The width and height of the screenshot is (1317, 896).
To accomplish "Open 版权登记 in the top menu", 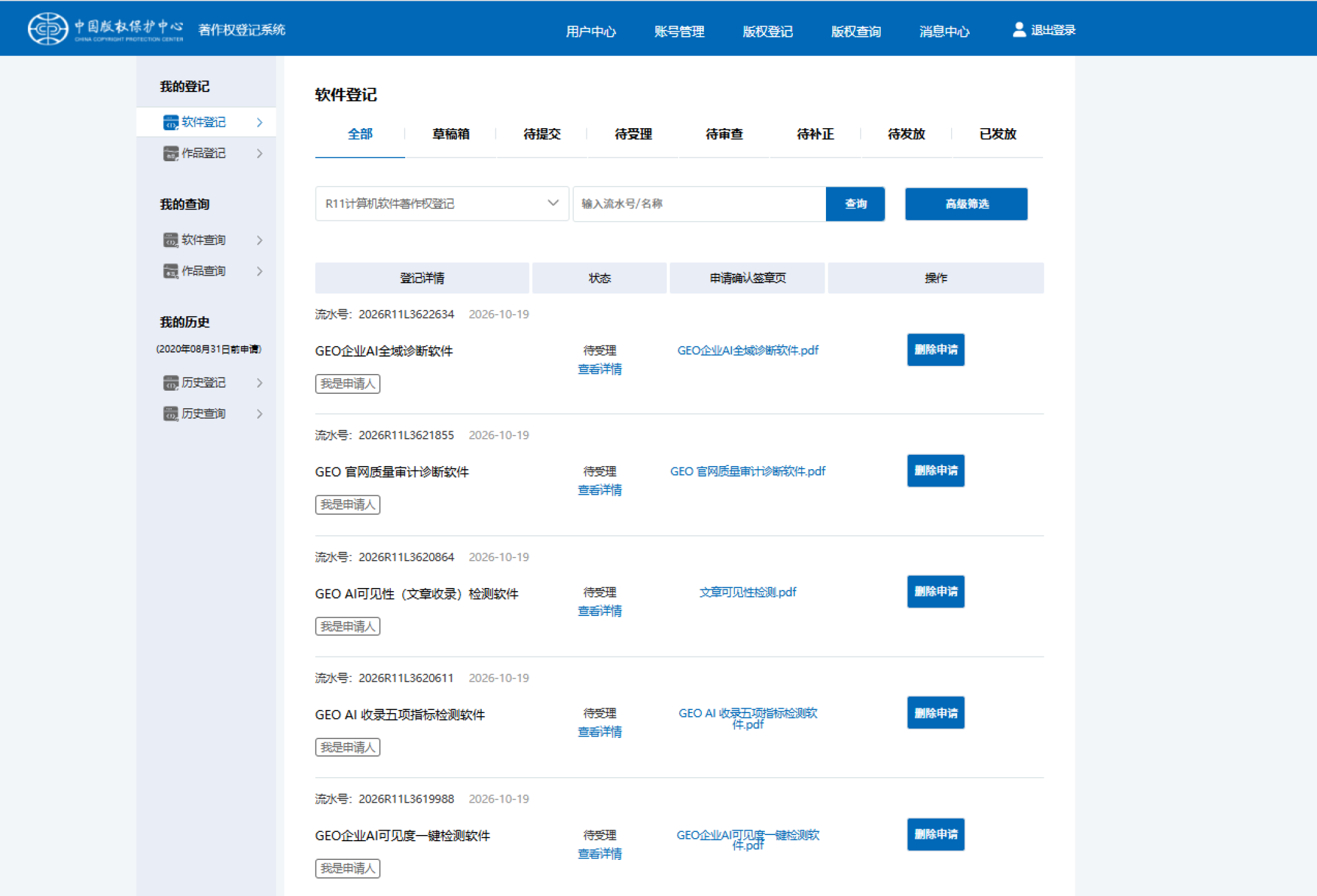I will 767,31.
